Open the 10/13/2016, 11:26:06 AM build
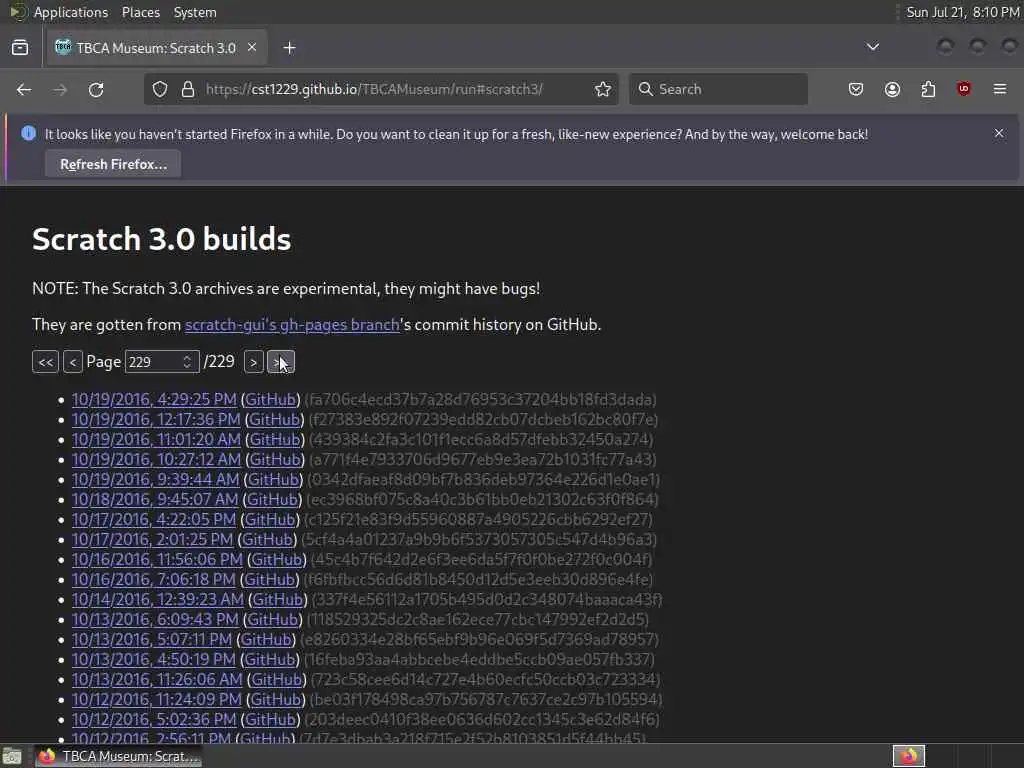Screen dimensions: 1024x768 pyautogui.click(x=157, y=679)
